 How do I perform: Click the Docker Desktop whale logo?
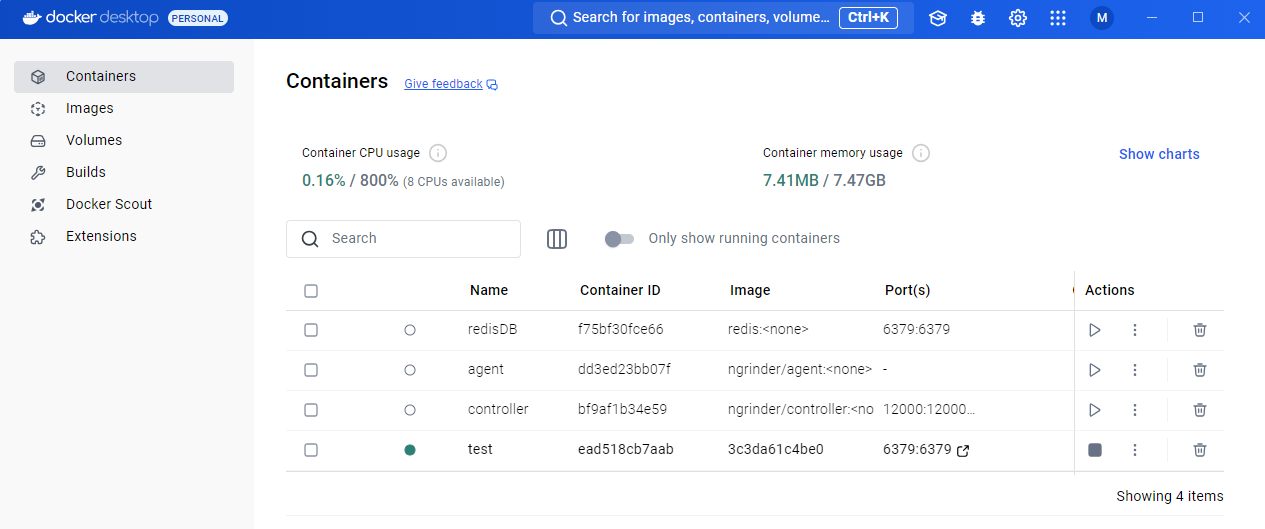32,18
